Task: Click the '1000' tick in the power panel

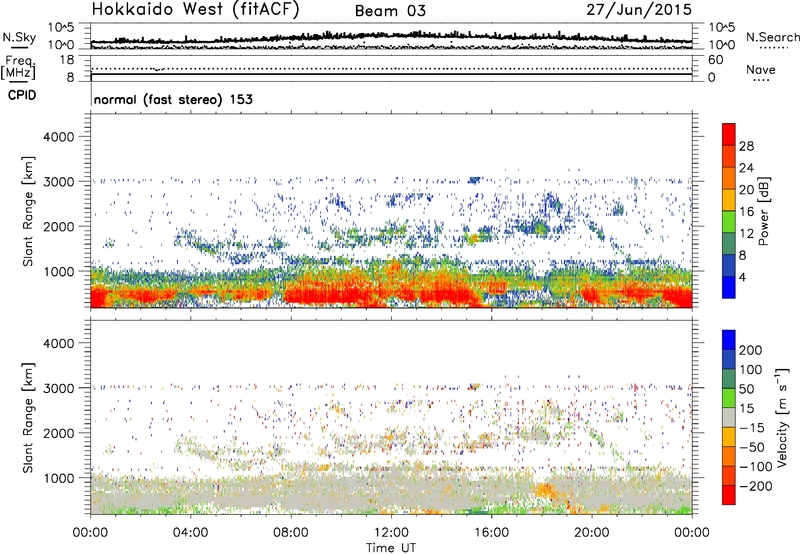Action: [x=58, y=271]
